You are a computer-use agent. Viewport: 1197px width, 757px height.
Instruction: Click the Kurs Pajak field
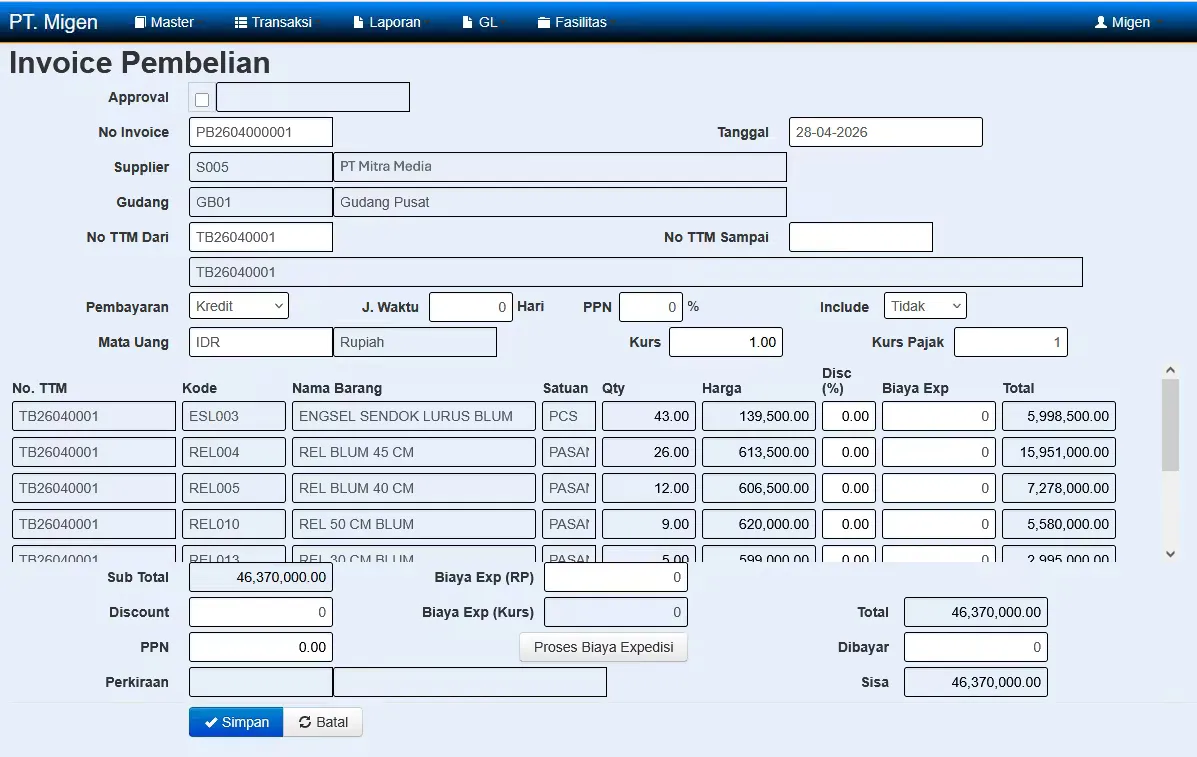(x=1011, y=342)
